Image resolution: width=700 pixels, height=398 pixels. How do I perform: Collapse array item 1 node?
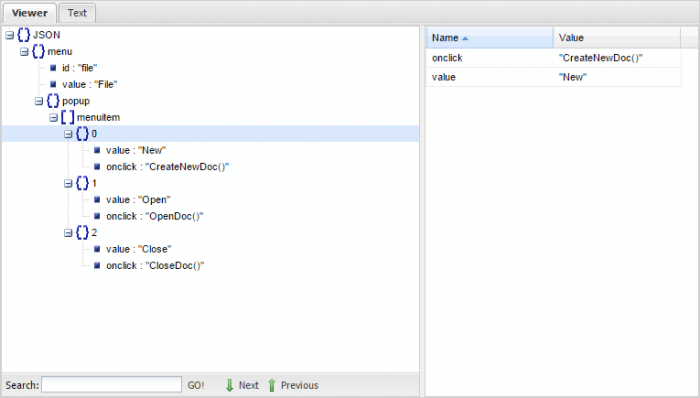pyautogui.click(x=68, y=183)
